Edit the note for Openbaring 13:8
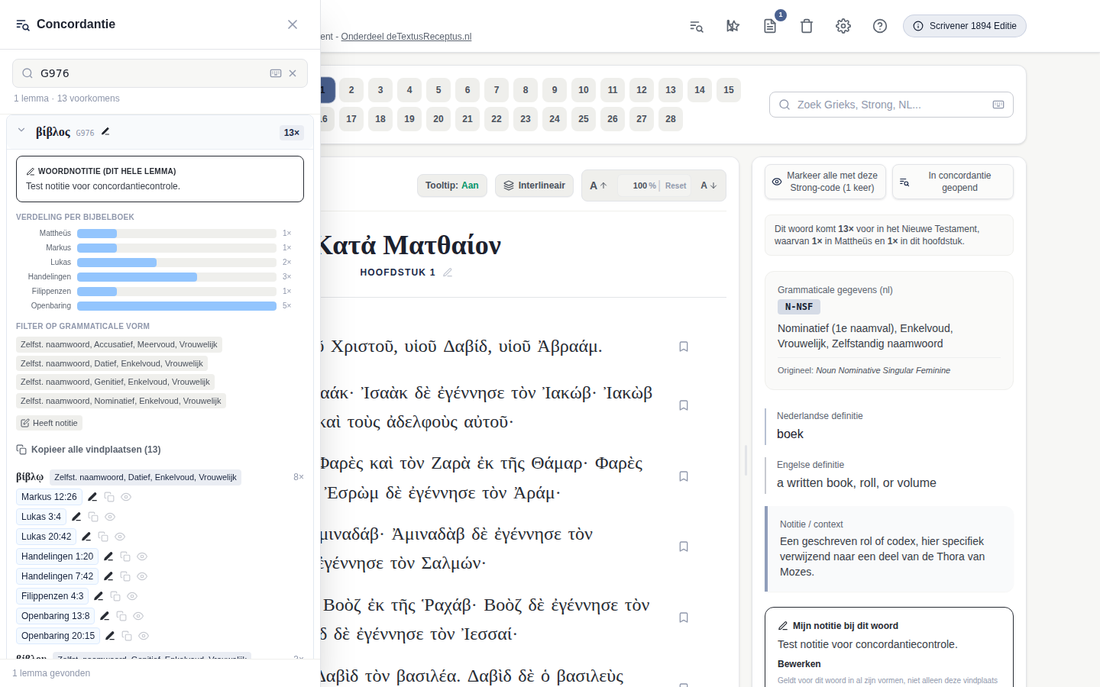This screenshot has width=1100, height=687. (x=105, y=616)
